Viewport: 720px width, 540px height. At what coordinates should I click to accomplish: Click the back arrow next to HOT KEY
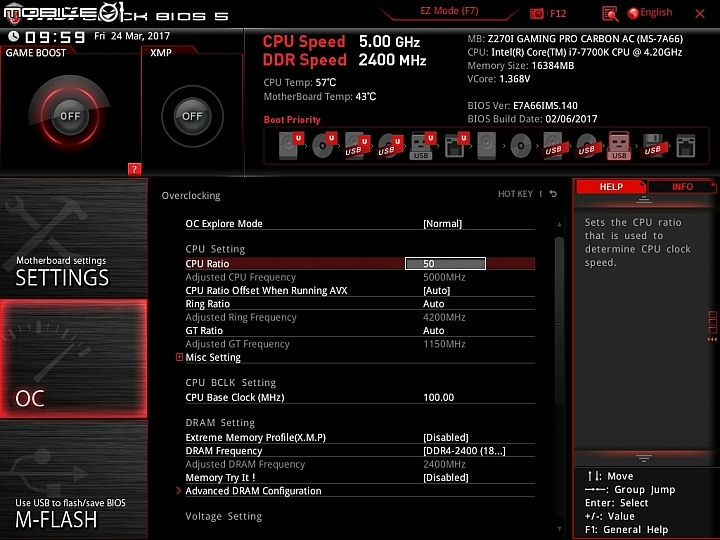coord(553,194)
